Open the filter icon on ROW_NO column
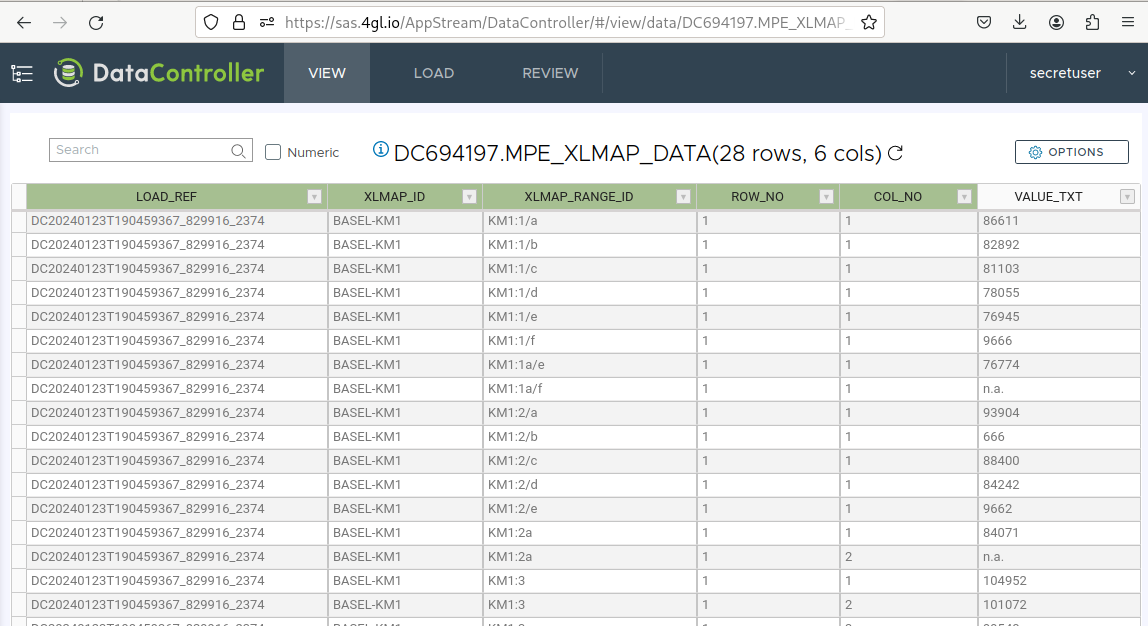Viewport: 1148px width, 626px height. 826,196
